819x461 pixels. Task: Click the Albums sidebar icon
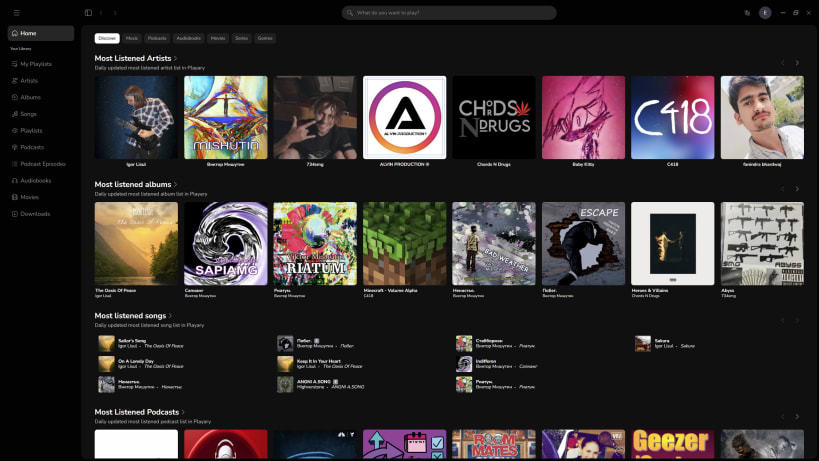pyautogui.click(x=15, y=97)
